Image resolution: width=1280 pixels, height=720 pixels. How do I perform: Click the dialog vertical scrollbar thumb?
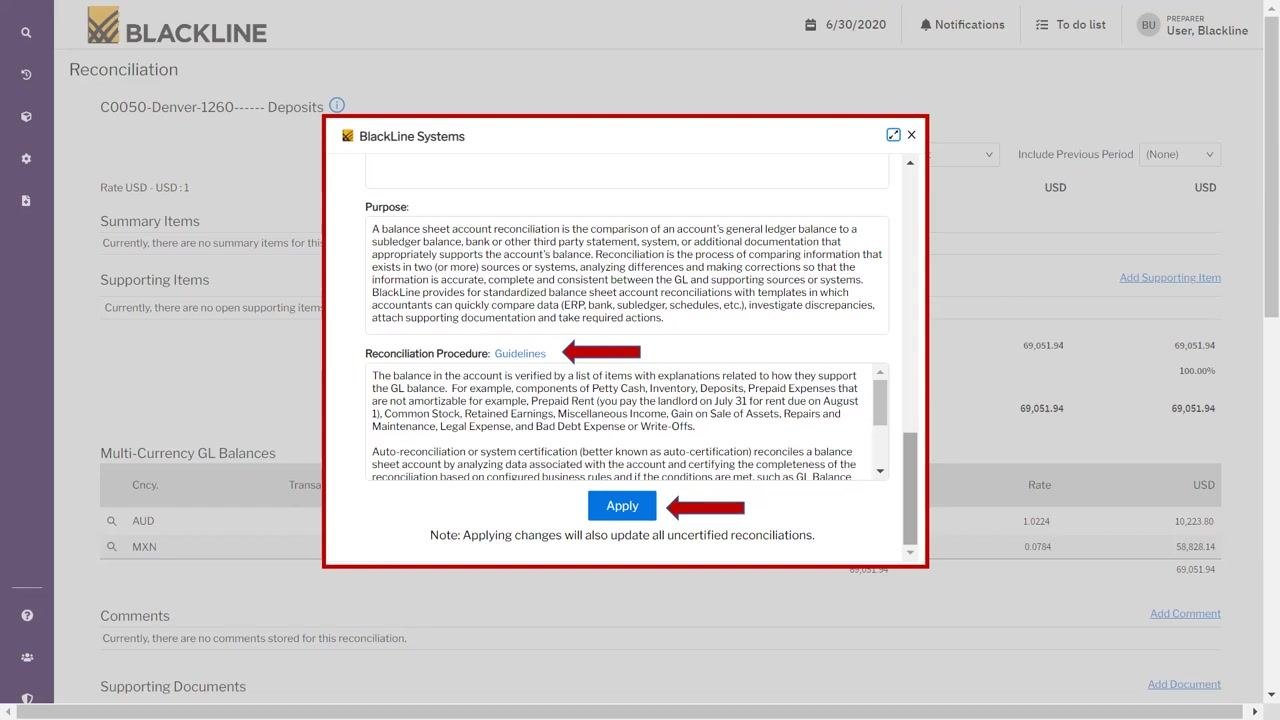(x=910, y=488)
